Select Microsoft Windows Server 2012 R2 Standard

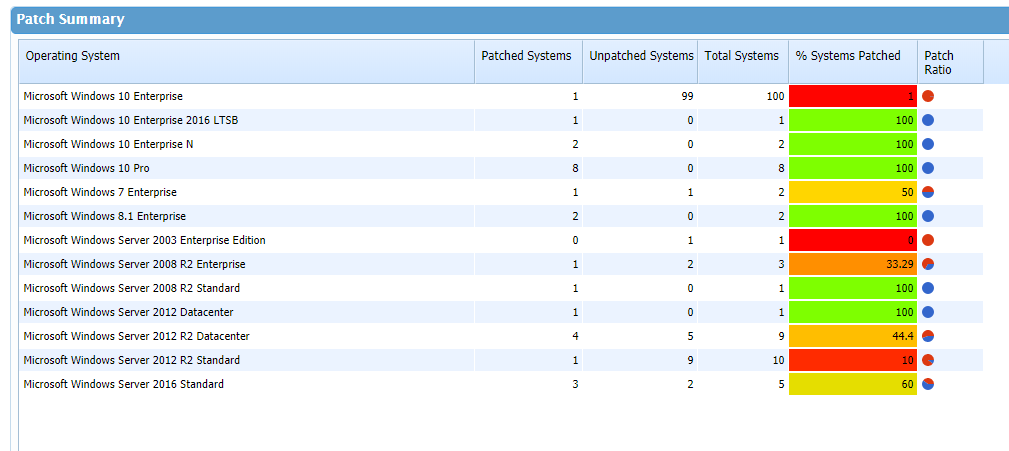[131, 360]
